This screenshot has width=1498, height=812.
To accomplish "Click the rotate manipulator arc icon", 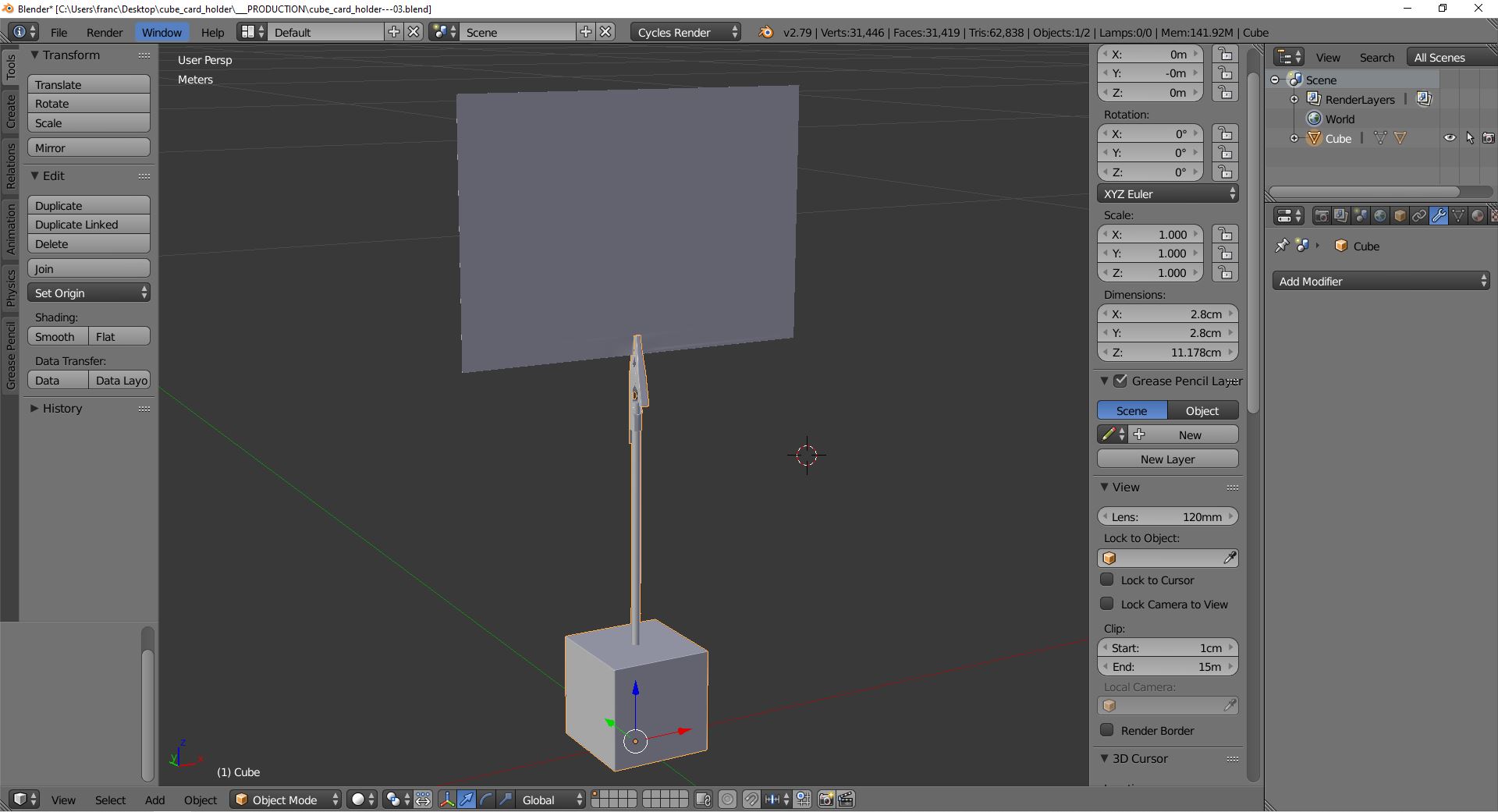I will tap(486, 800).
